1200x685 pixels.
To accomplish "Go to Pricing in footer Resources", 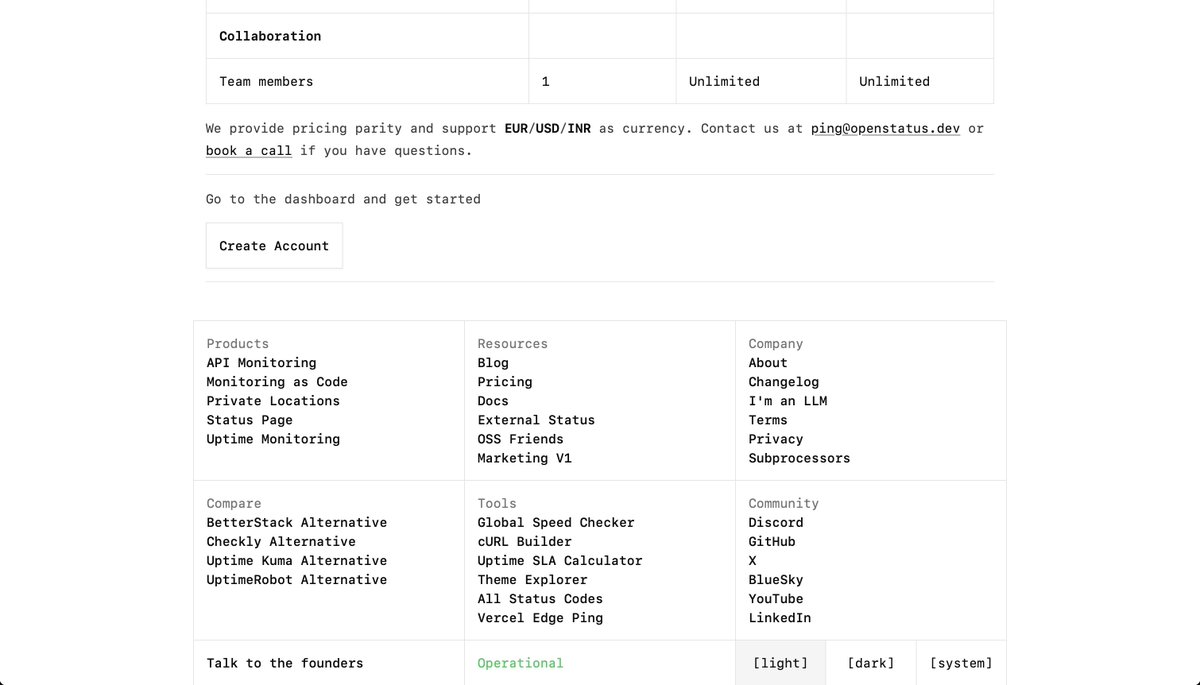I will (x=505, y=382).
